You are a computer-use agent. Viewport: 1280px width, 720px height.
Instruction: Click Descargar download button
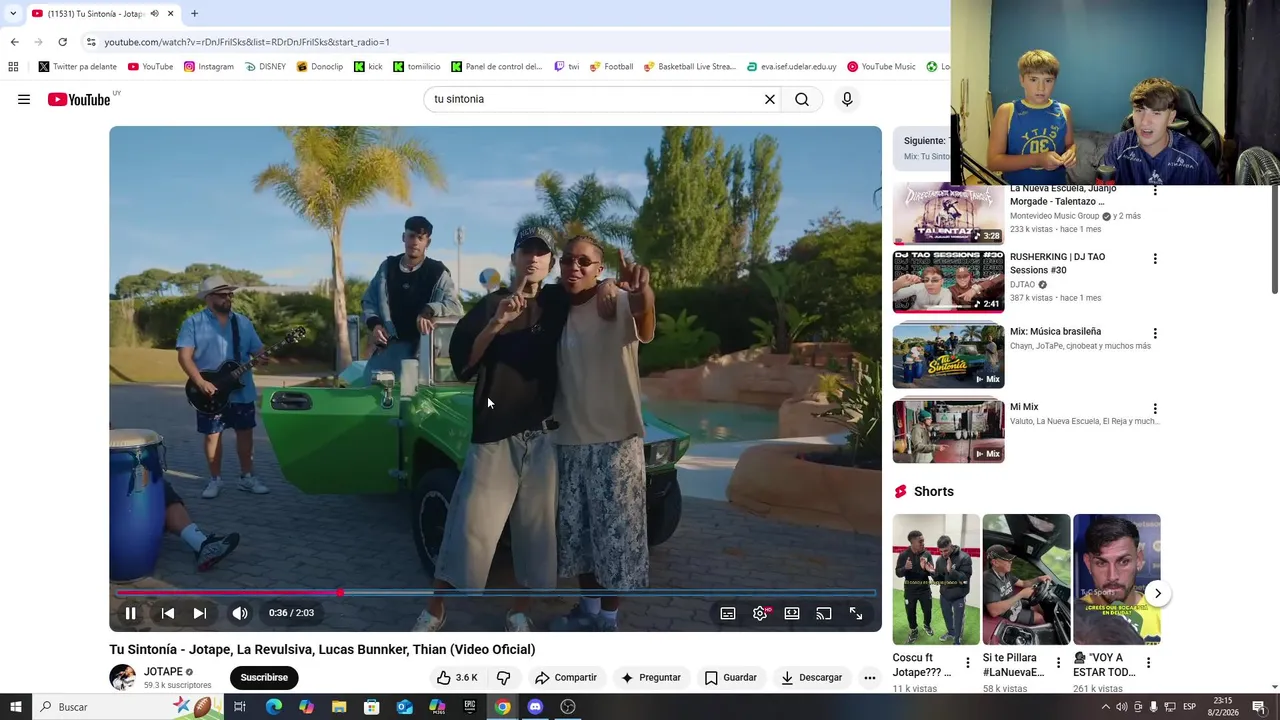(811, 677)
